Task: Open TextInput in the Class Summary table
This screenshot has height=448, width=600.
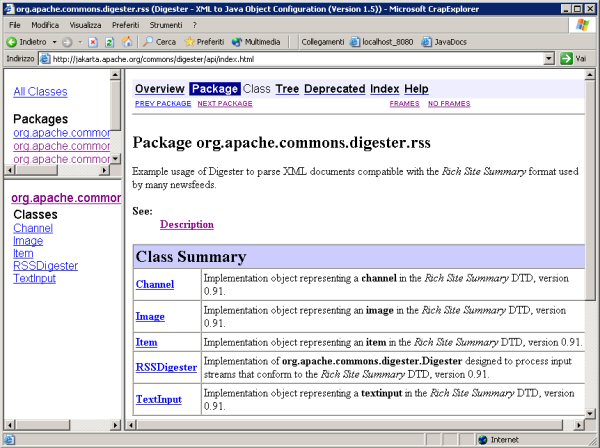Action: (159, 399)
